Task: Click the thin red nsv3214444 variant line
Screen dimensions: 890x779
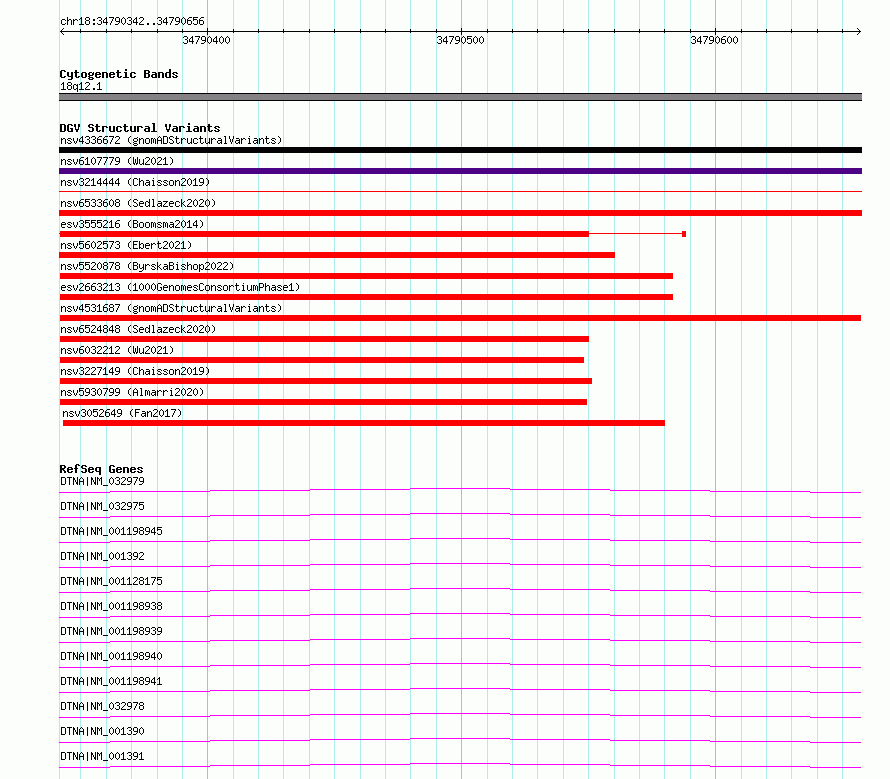Action: coord(460,192)
